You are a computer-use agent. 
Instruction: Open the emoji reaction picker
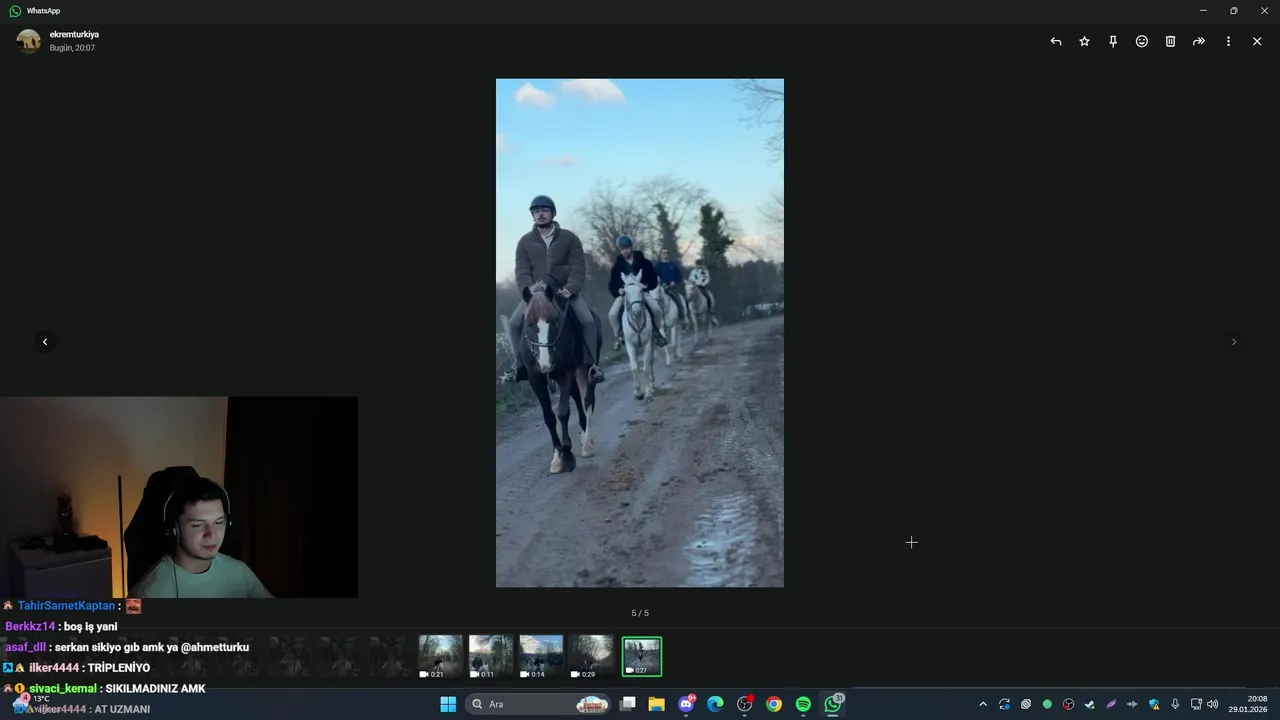1142,41
